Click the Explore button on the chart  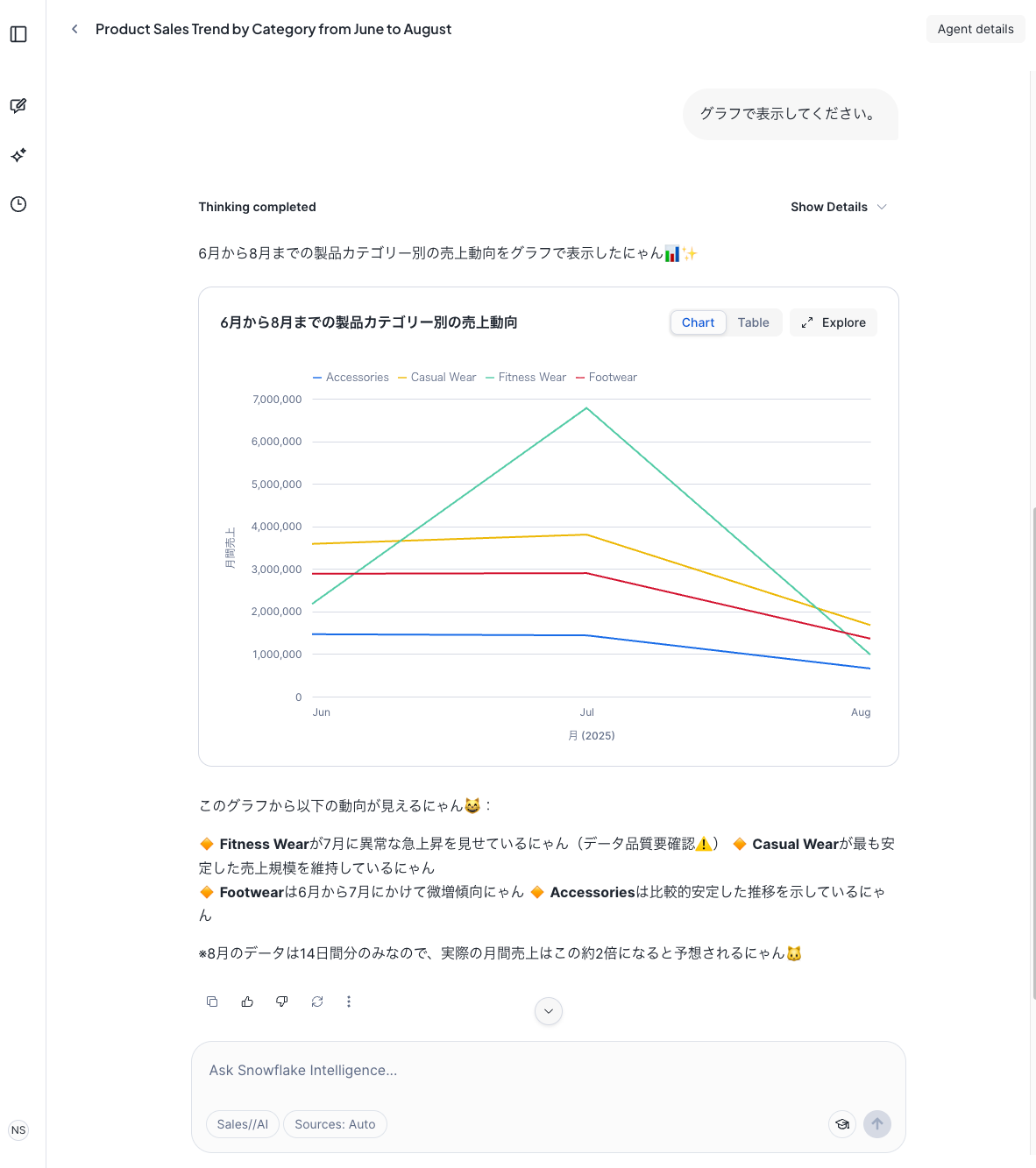pos(834,322)
